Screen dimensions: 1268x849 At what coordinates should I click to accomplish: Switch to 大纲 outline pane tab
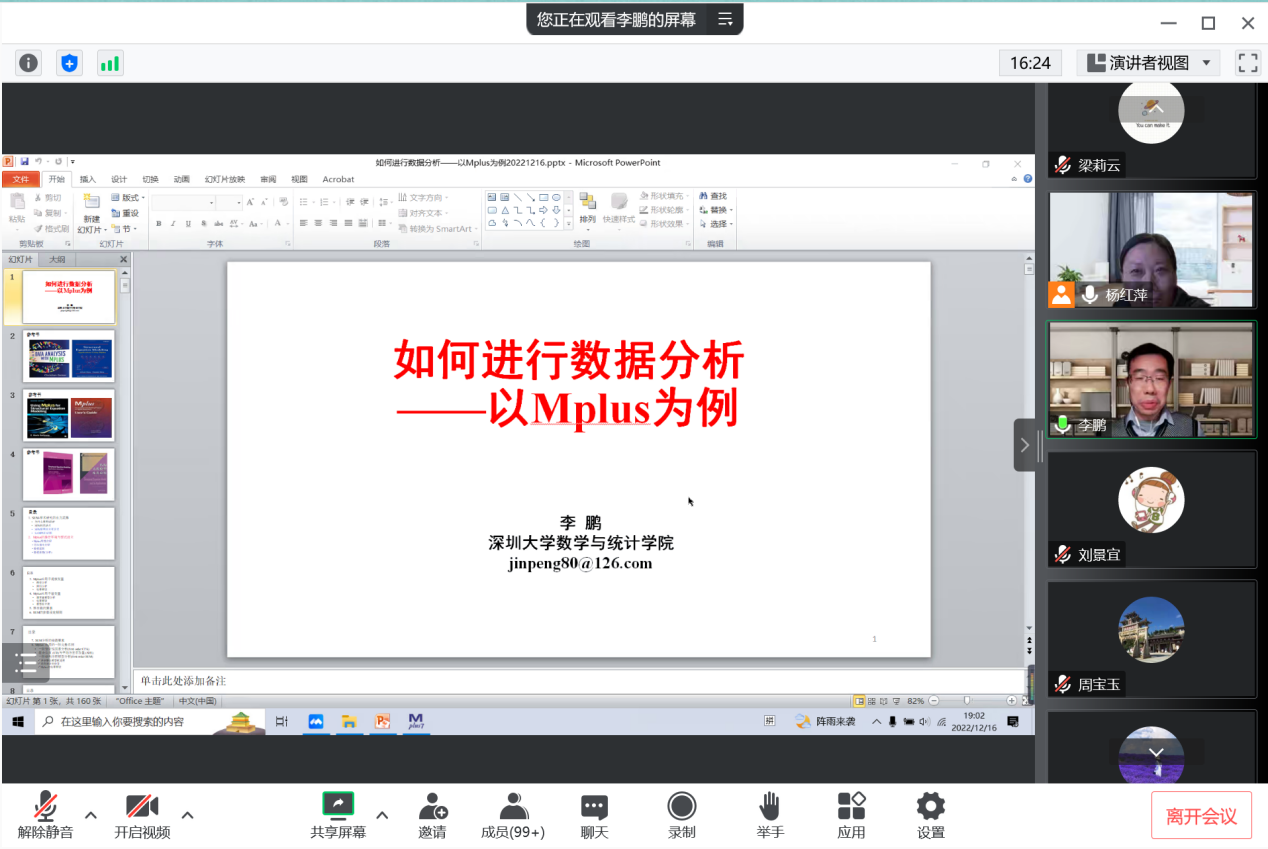click(57, 259)
